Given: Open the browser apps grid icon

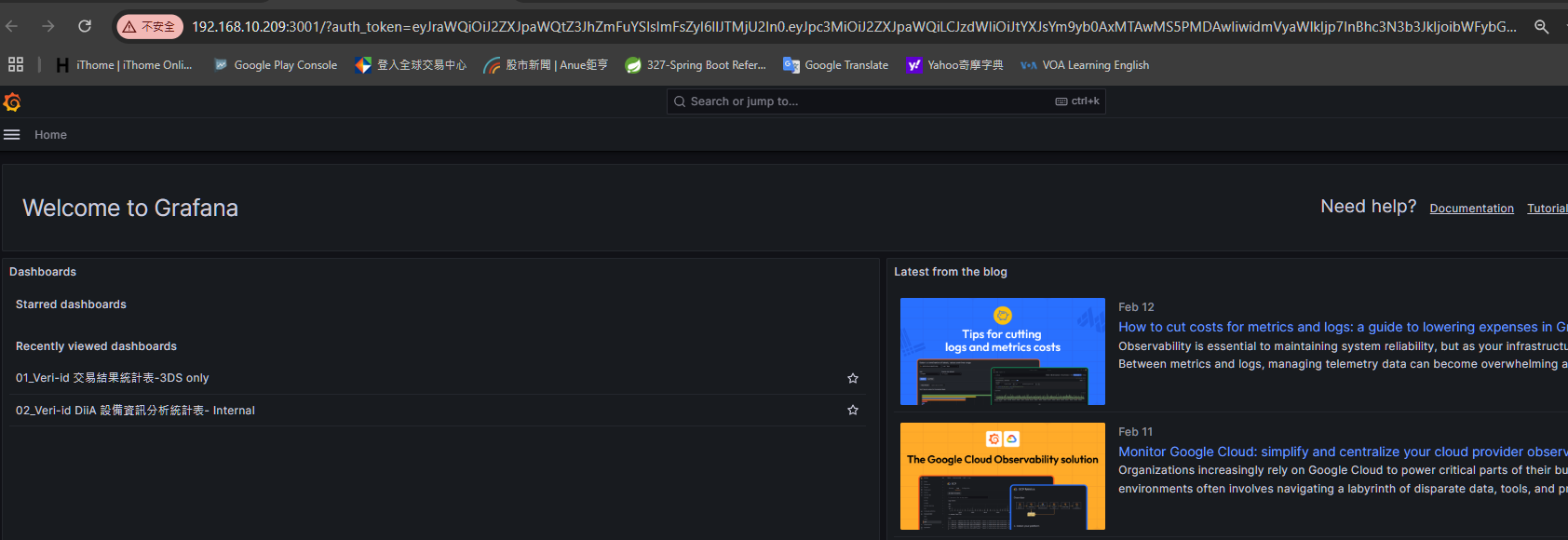Looking at the screenshot, I should [x=16, y=64].
